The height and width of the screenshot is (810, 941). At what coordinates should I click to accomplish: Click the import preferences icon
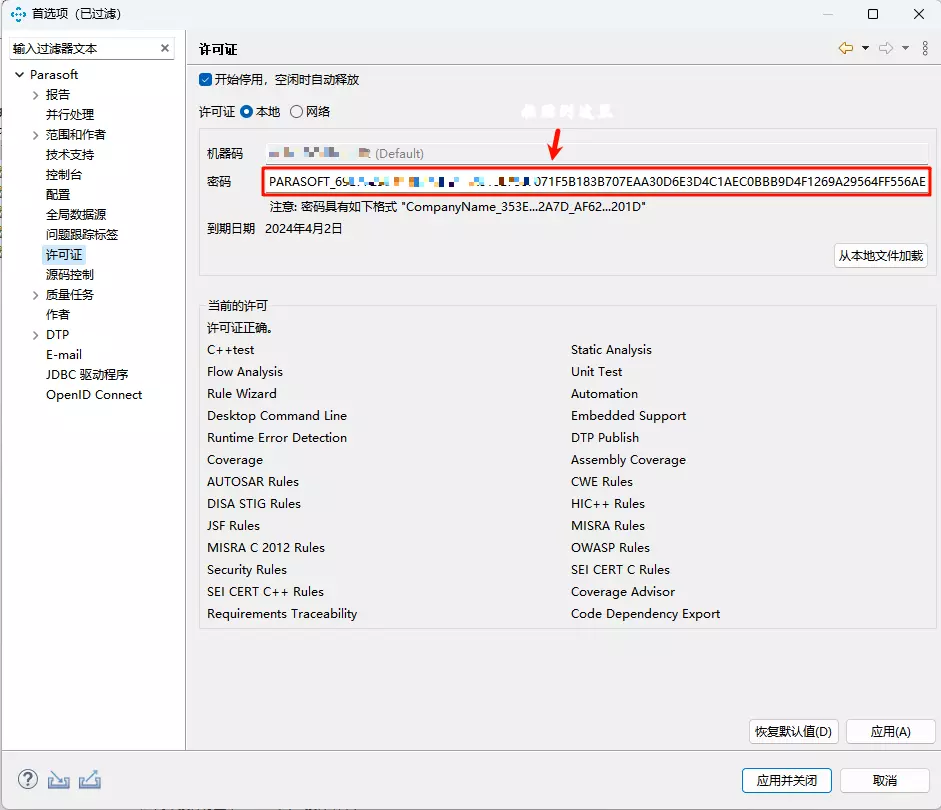pos(58,779)
